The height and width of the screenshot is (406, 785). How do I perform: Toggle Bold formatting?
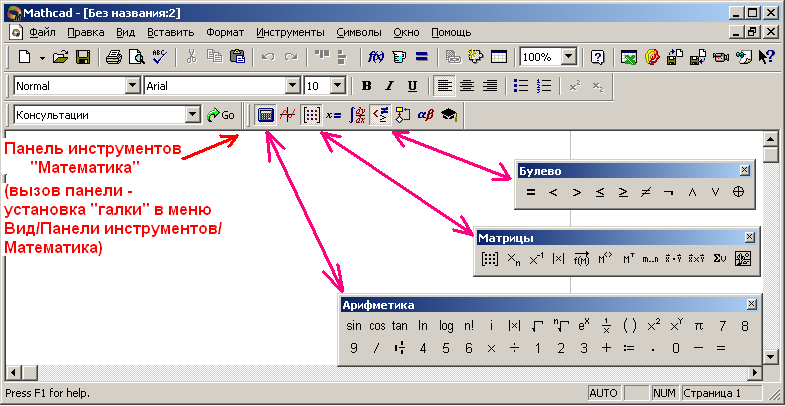(366, 86)
